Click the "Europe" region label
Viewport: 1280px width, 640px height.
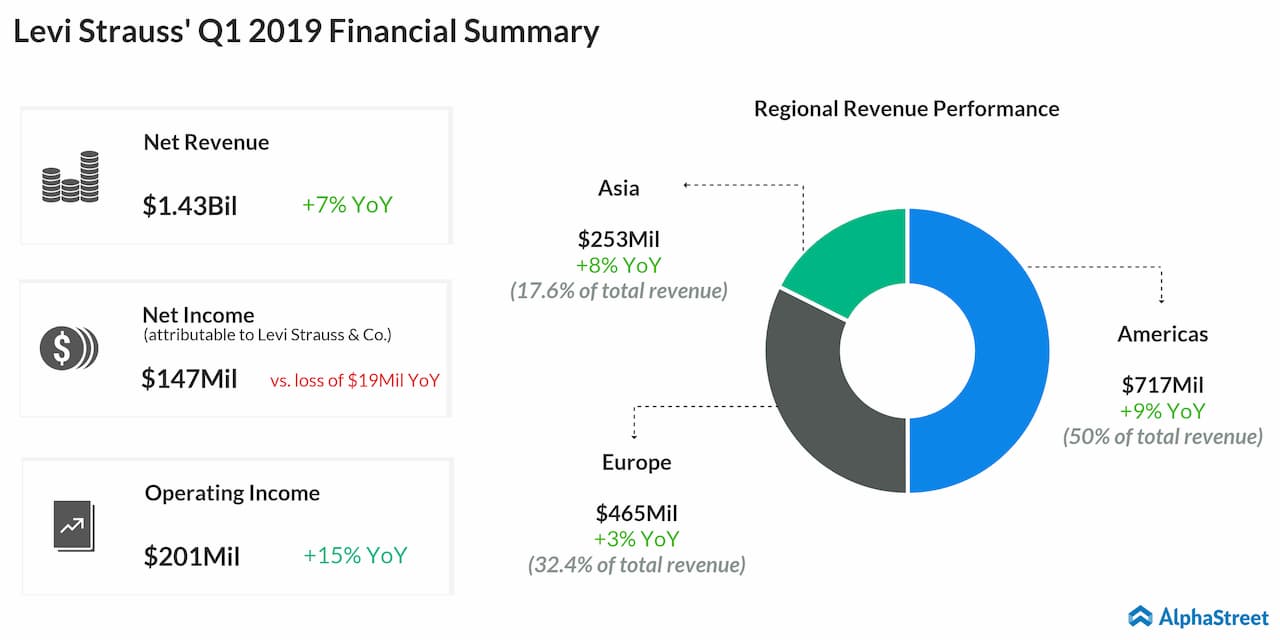tap(637, 462)
